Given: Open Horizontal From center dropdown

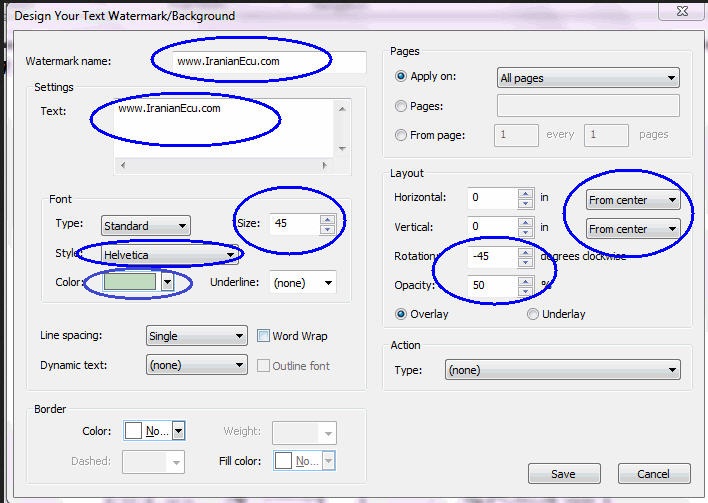Looking at the screenshot, I should [x=633, y=200].
